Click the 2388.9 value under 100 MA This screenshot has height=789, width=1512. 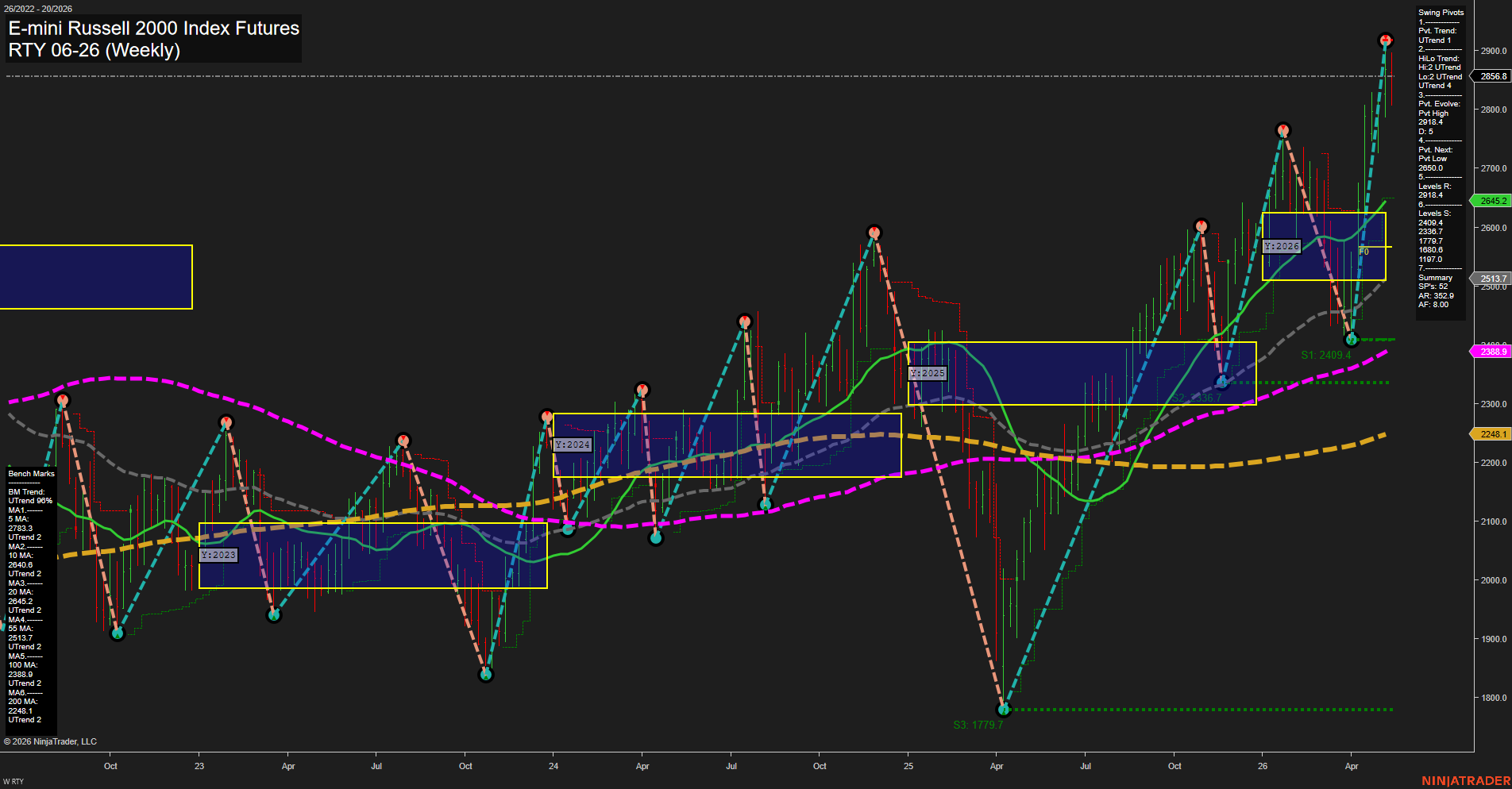coord(21,674)
